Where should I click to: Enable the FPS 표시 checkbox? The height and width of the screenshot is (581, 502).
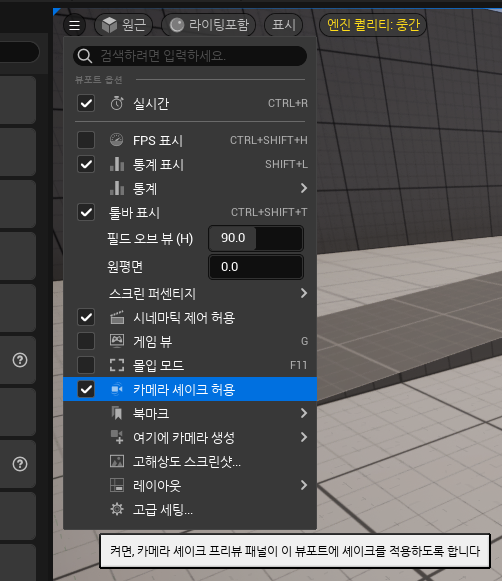[x=86, y=140]
